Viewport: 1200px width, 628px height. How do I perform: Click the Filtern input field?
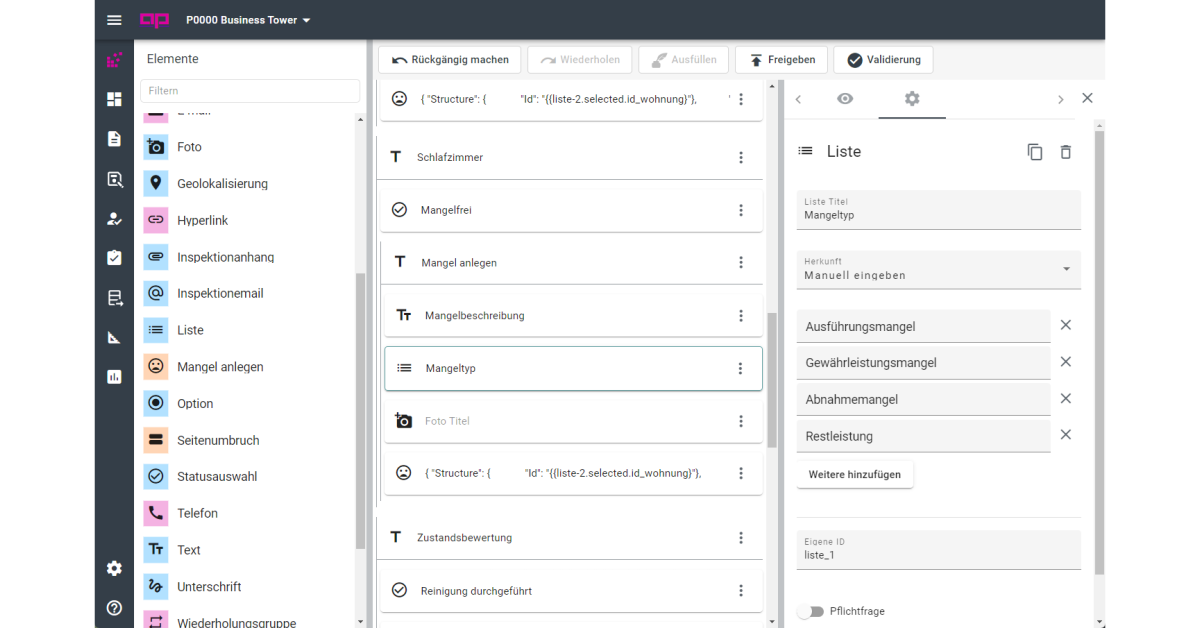click(x=250, y=91)
